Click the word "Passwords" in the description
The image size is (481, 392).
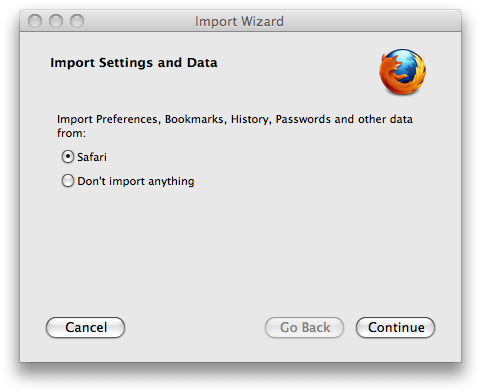[303, 119]
